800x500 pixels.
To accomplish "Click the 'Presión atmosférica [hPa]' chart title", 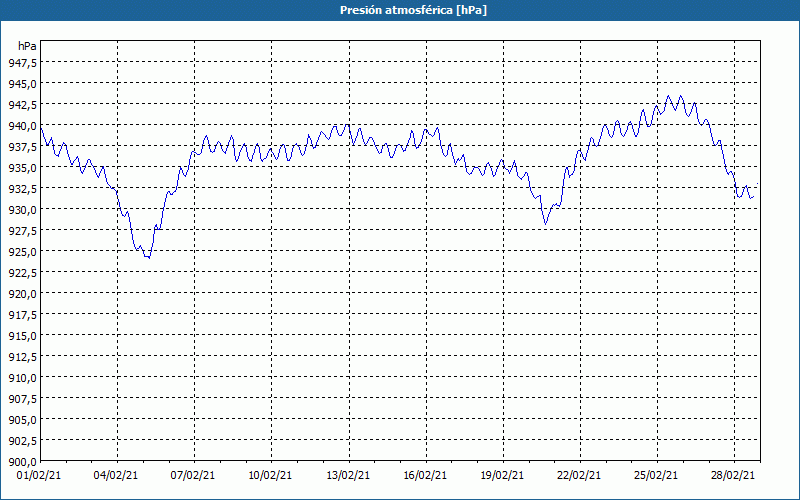I will tap(413, 10).
